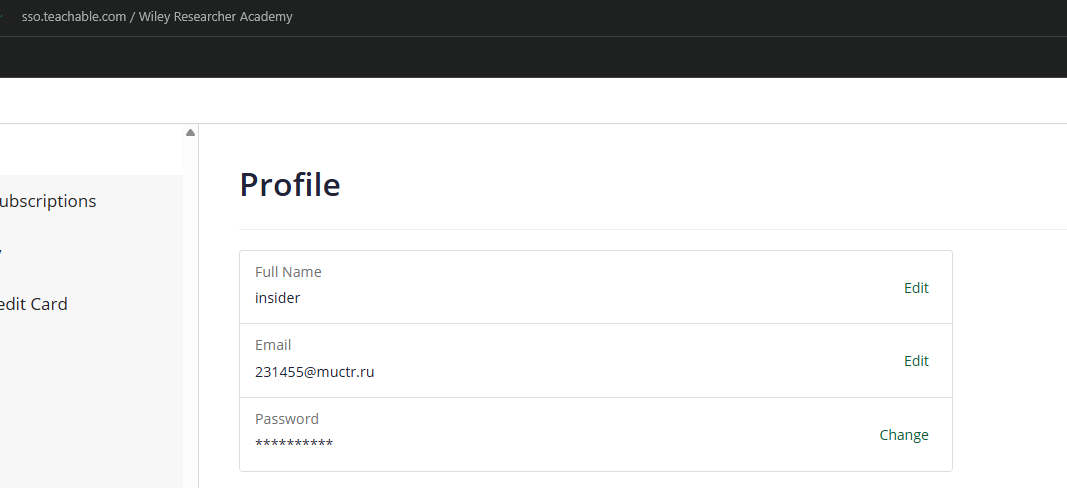The image size is (1067, 488).
Task: Click the email 231455@muctr.ru
Action: pos(315,372)
